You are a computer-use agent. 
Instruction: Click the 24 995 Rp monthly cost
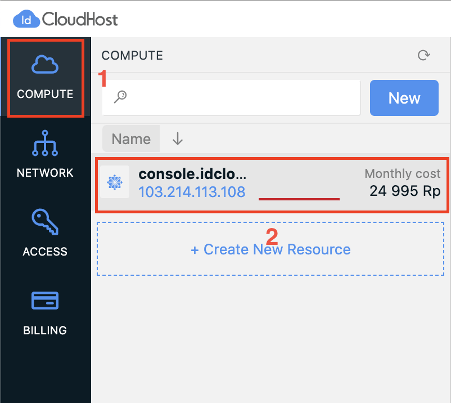[x=405, y=191]
